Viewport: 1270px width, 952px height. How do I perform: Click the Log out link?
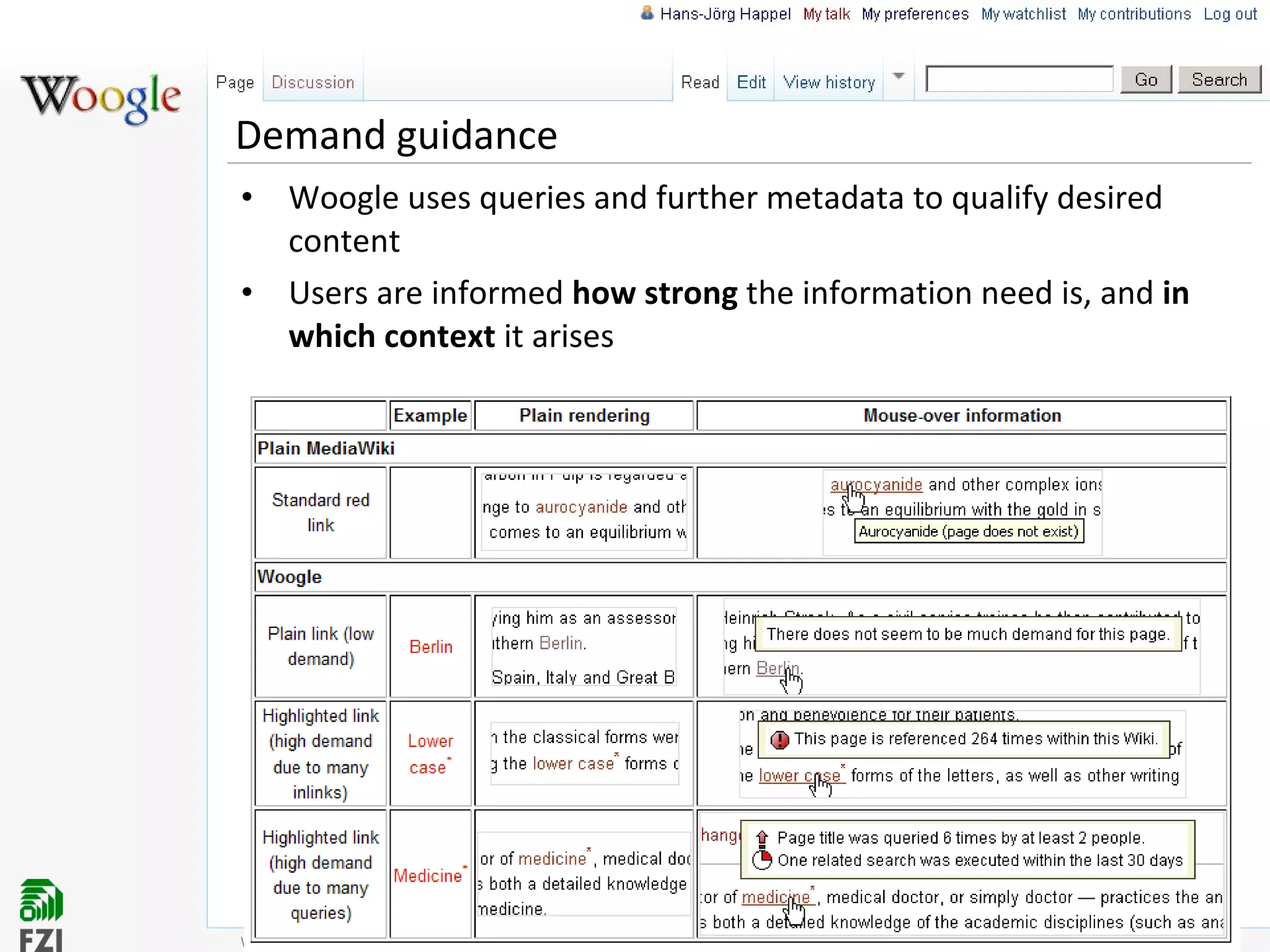tap(1230, 14)
